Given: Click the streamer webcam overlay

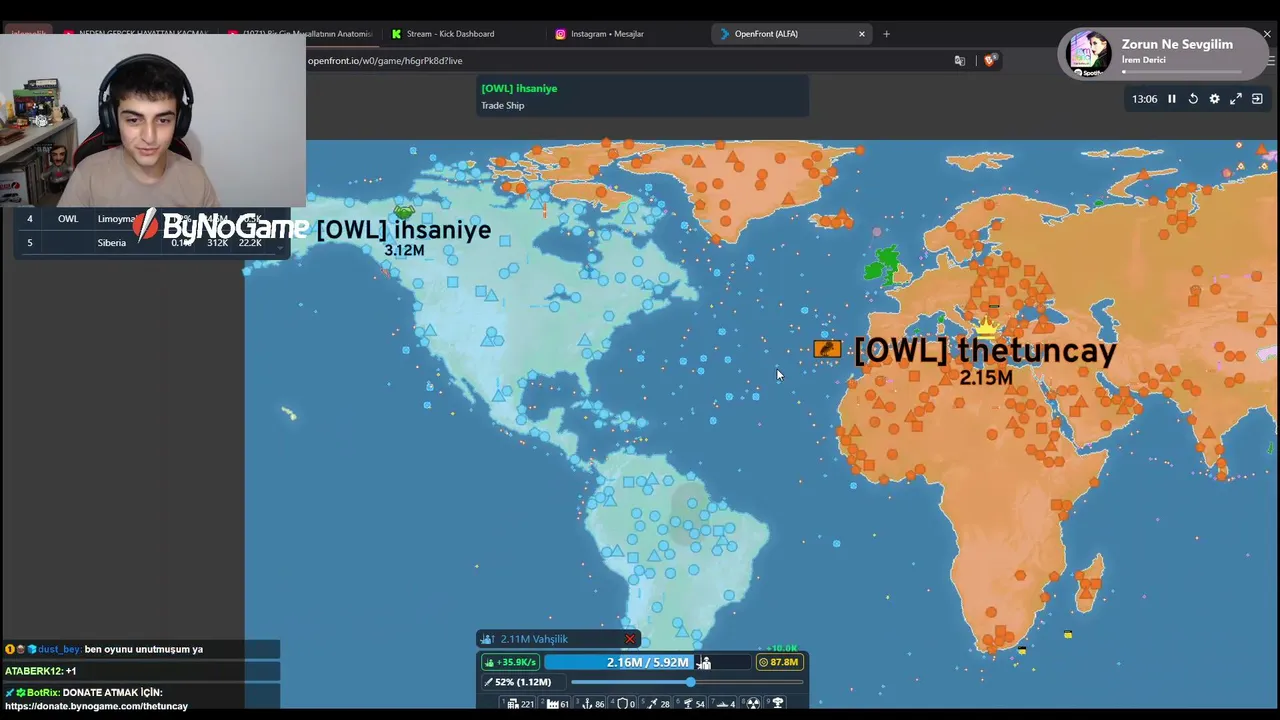Looking at the screenshot, I should pos(153,120).
